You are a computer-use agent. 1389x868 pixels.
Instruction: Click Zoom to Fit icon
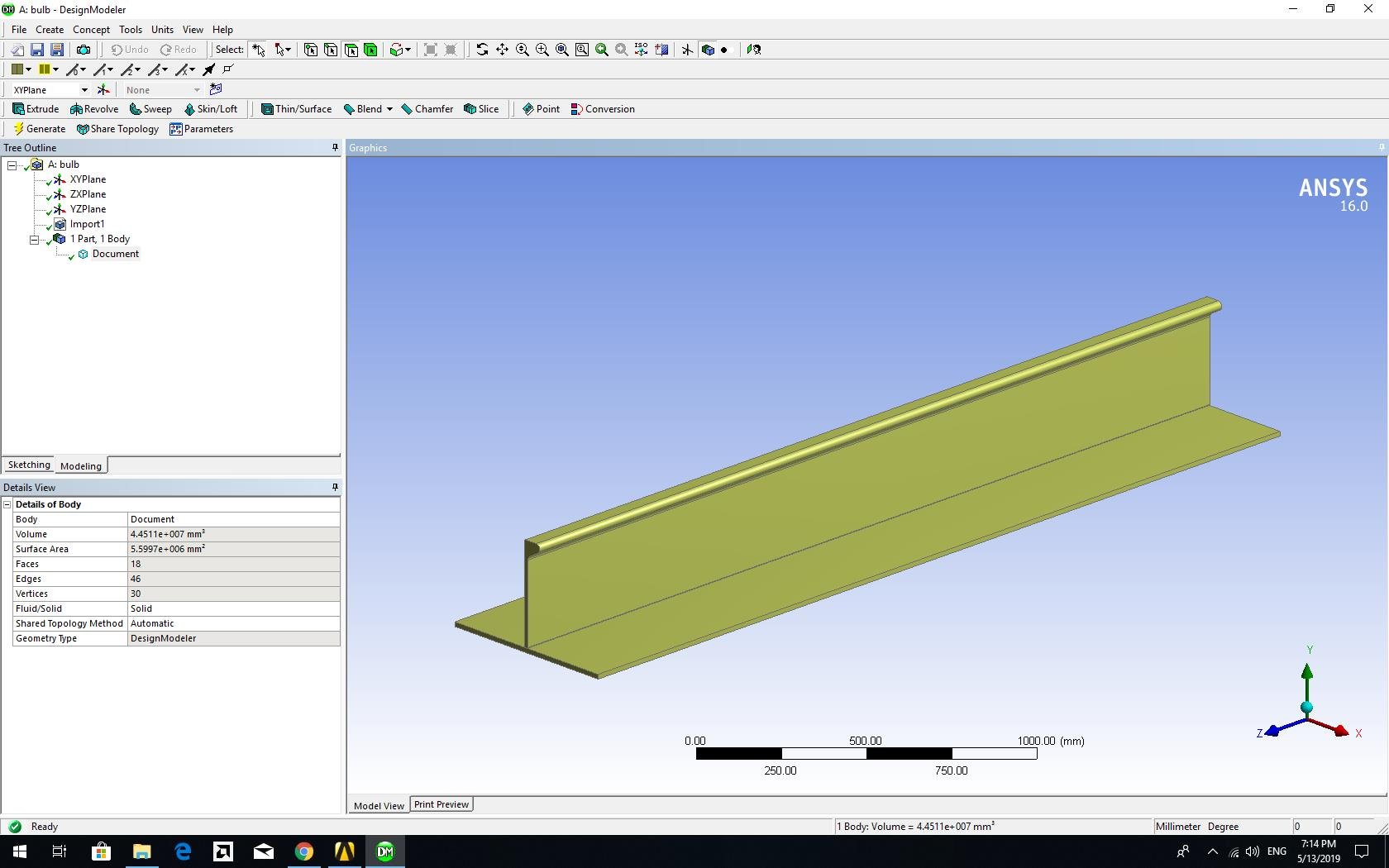pos(561,50)
